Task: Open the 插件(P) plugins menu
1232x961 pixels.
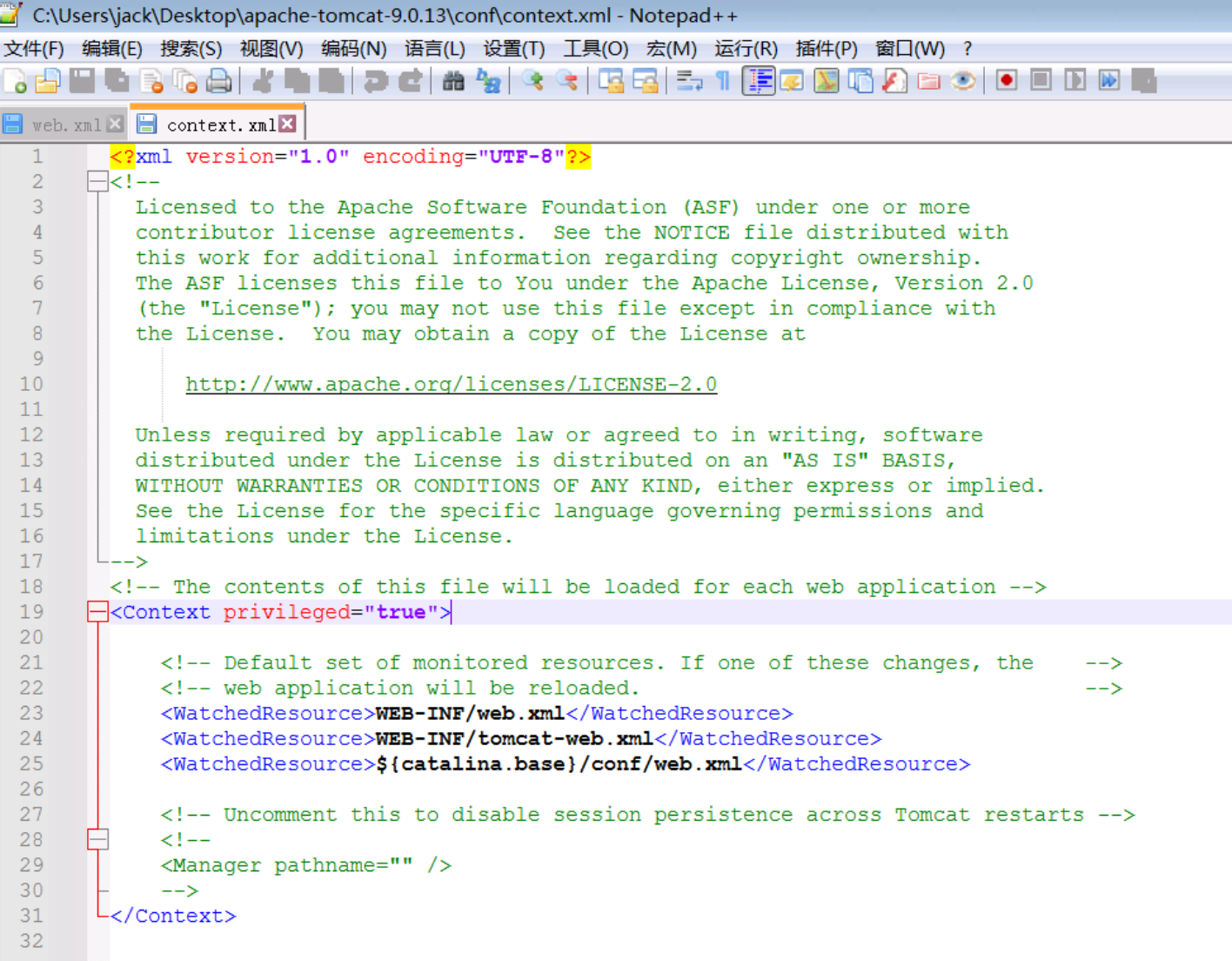Action: (x=826, y=49)
